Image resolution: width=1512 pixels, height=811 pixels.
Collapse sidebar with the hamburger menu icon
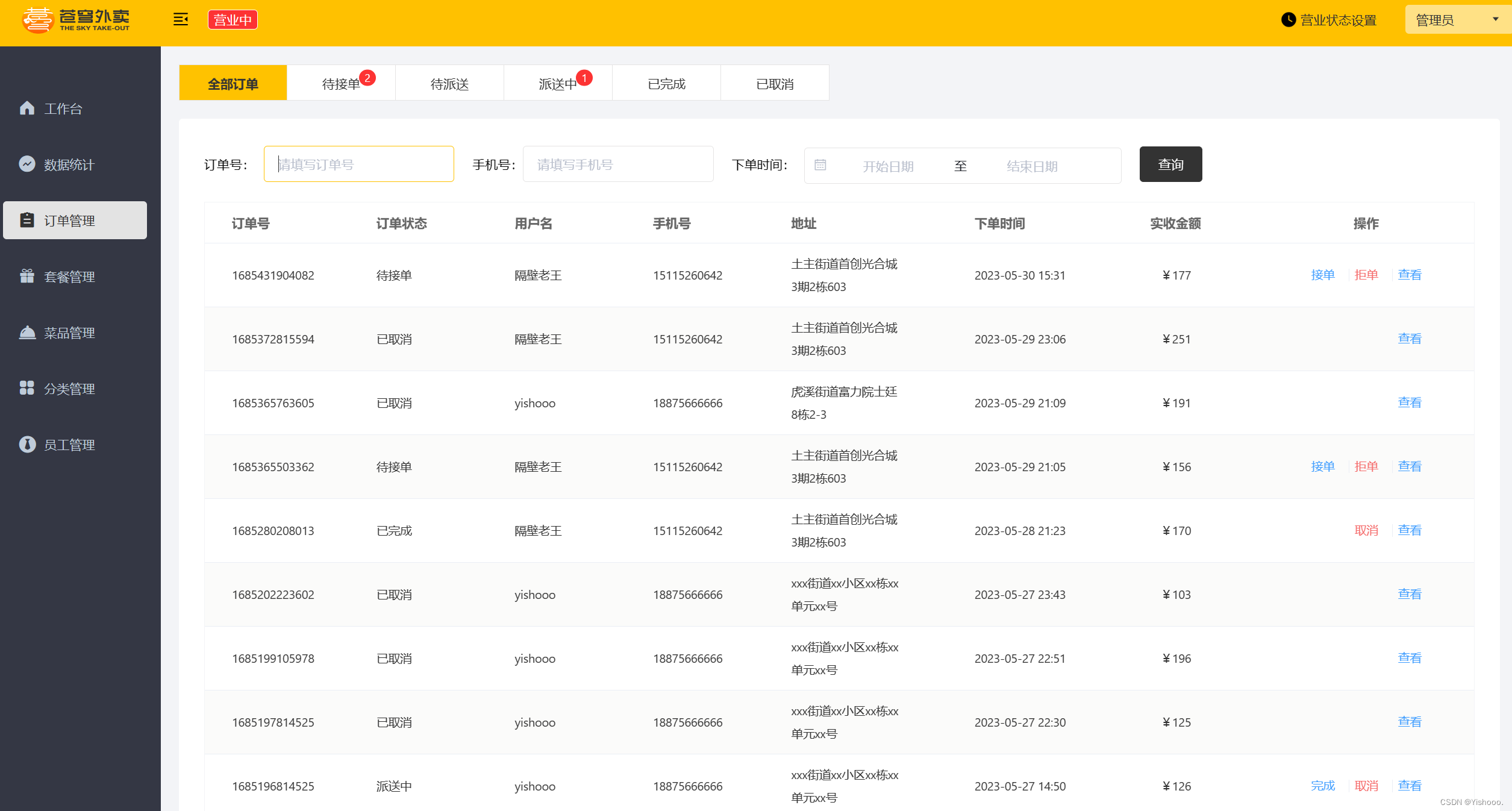pyautogui.click(x=181, y=20)
